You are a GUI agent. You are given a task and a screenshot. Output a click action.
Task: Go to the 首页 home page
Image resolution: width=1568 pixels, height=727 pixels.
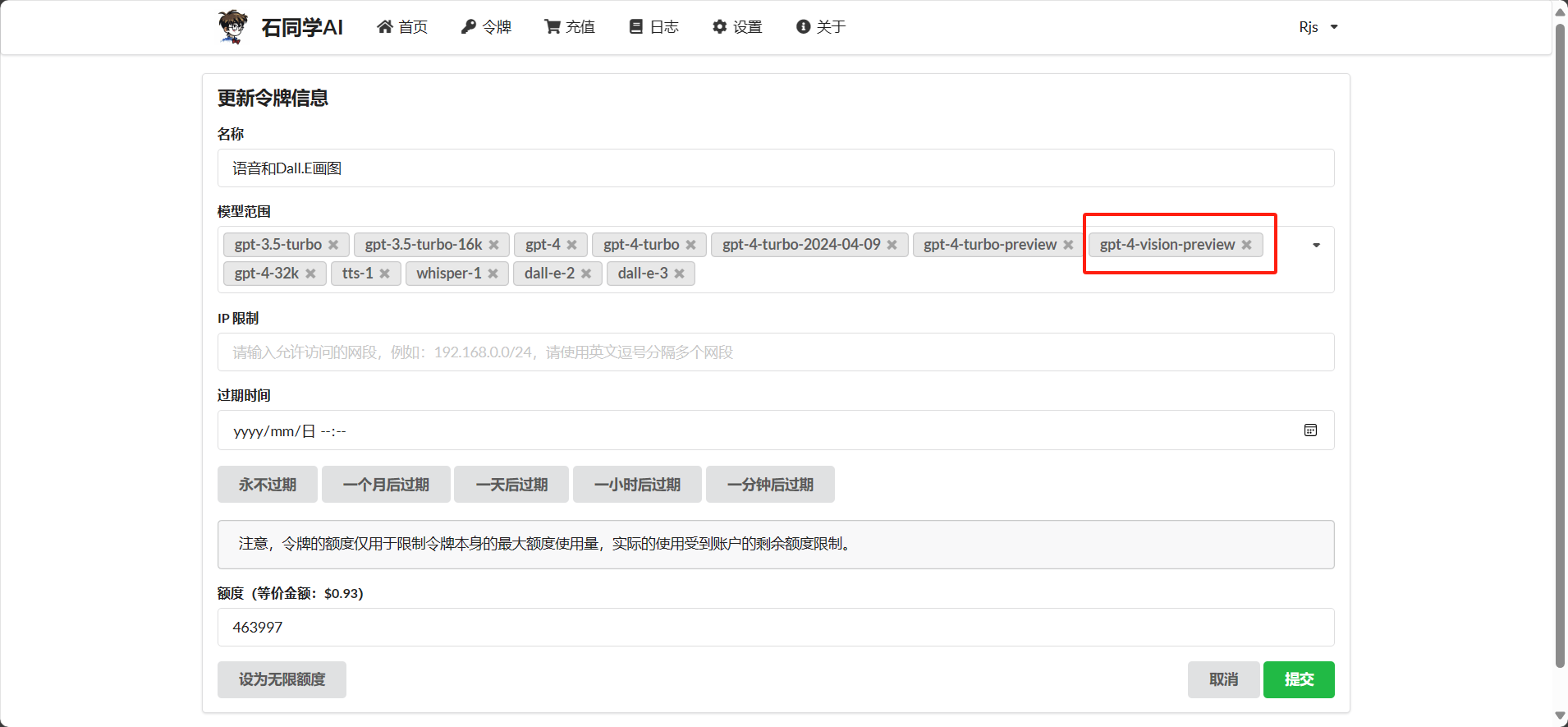tap(402, 27)
